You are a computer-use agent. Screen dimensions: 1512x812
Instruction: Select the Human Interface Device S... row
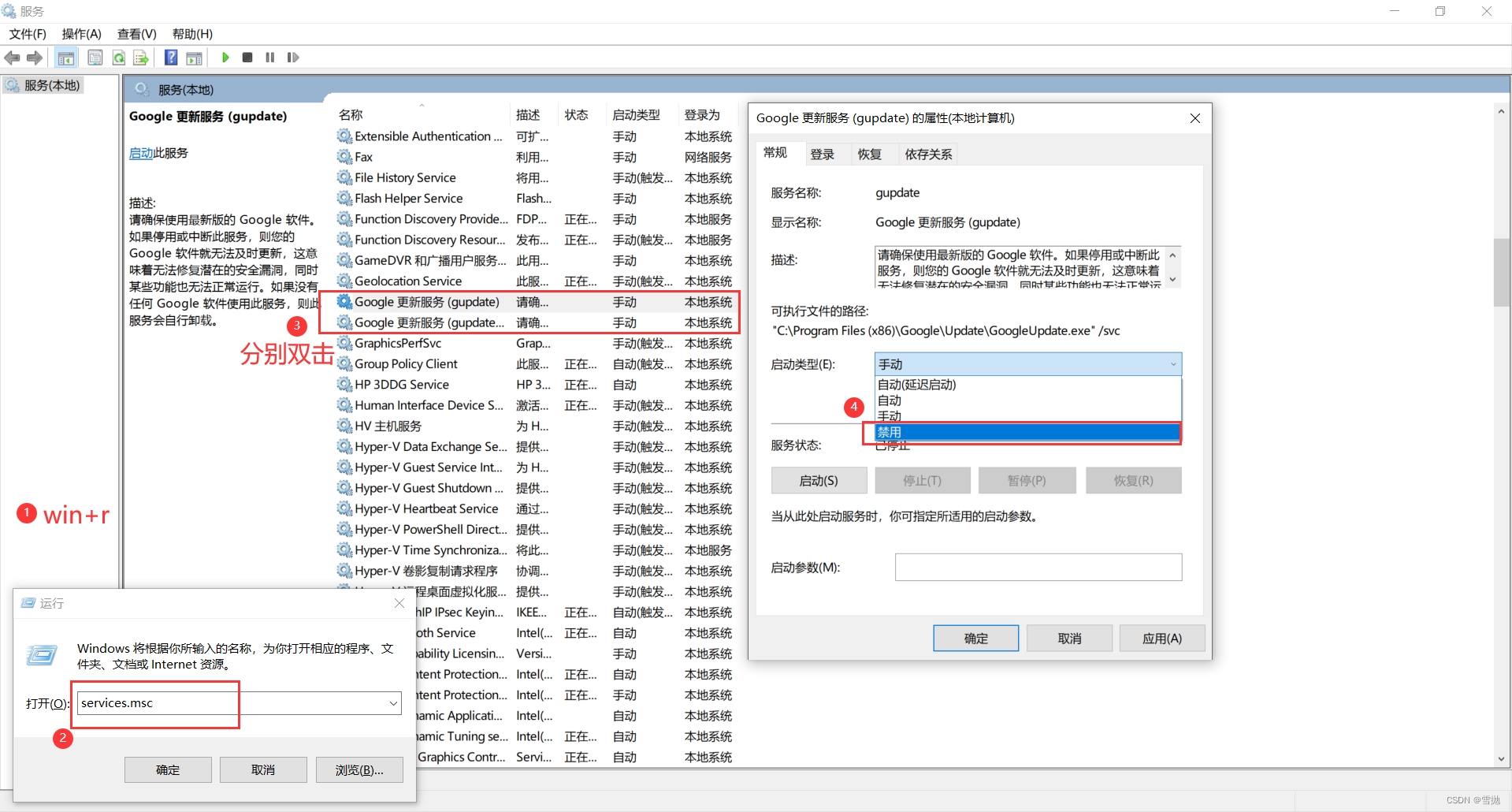coord(536,405)
